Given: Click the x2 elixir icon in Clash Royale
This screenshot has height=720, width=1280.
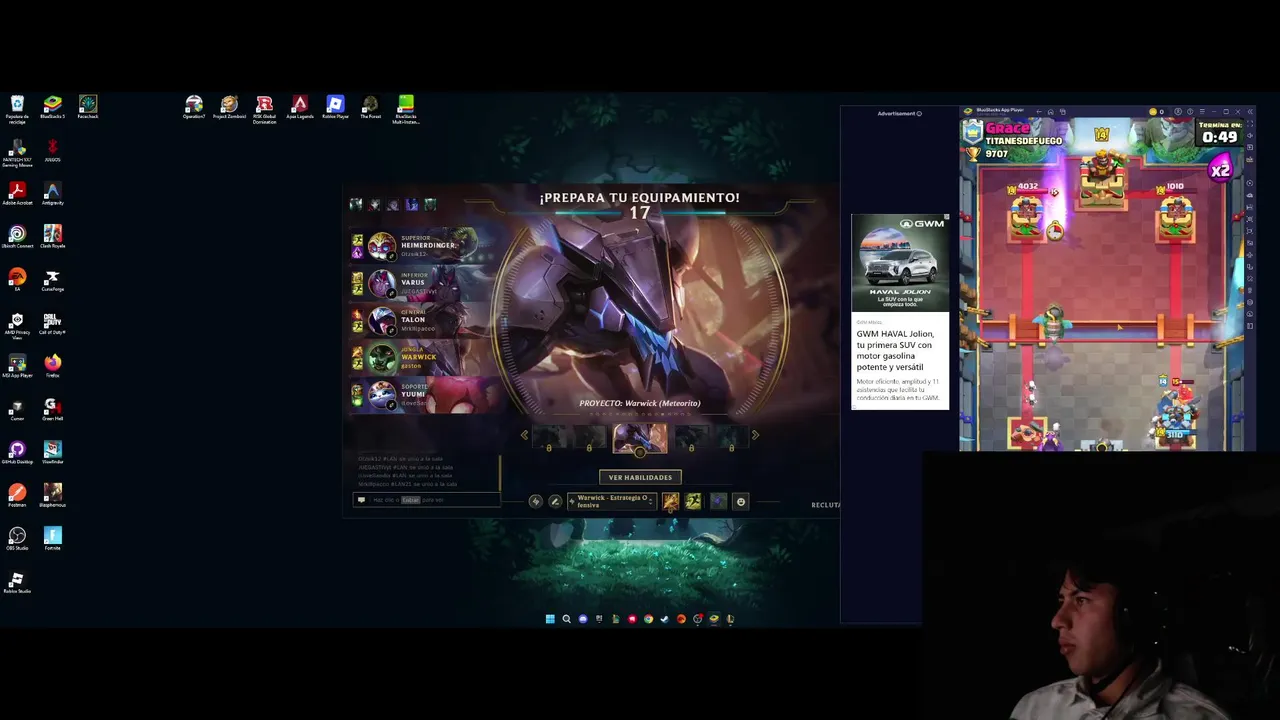Looking at the screenshot, I should click(x=1220, y=170).
